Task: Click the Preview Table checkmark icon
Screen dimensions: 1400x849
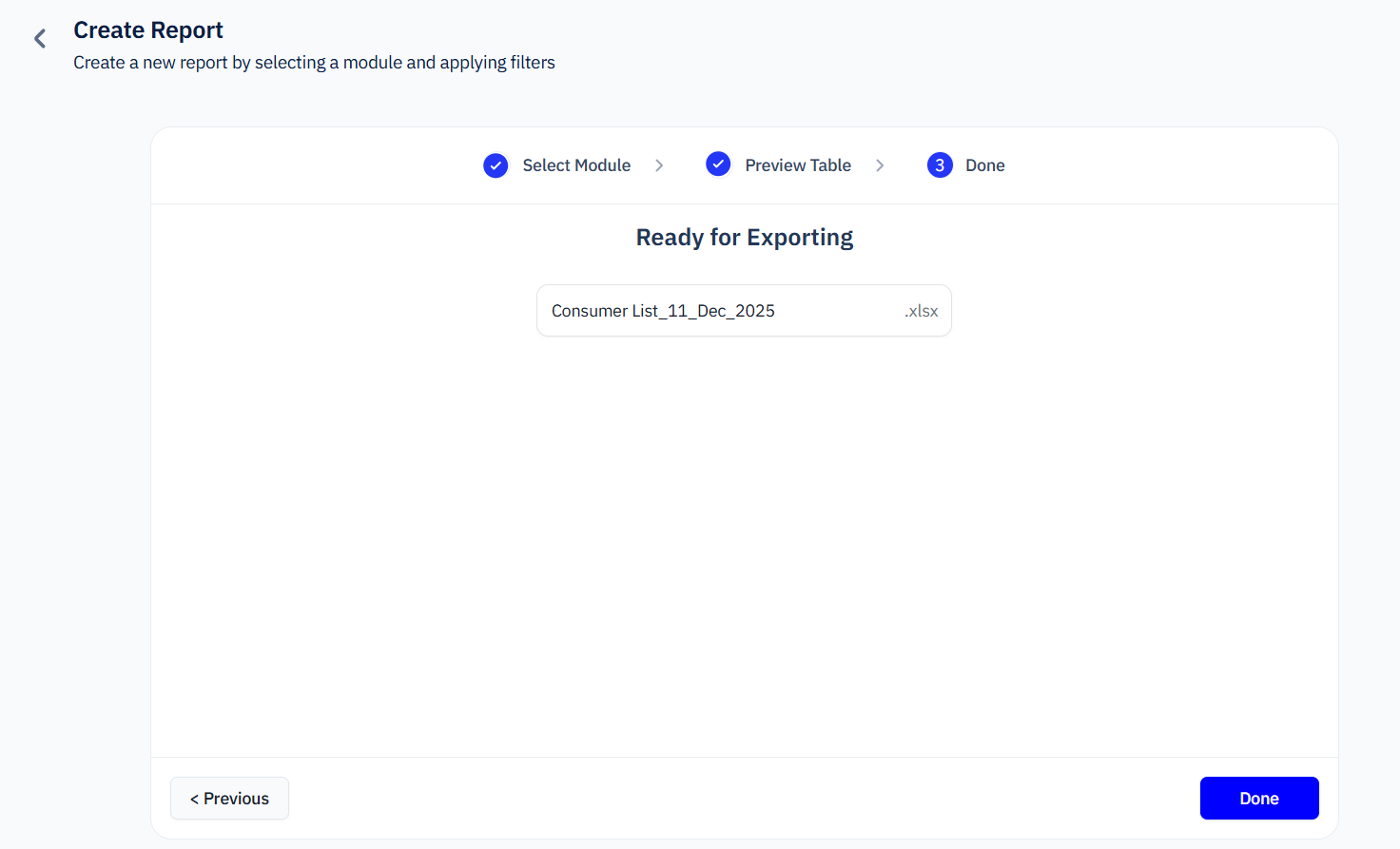Action: pyautogui.click(x=718, y=164)
